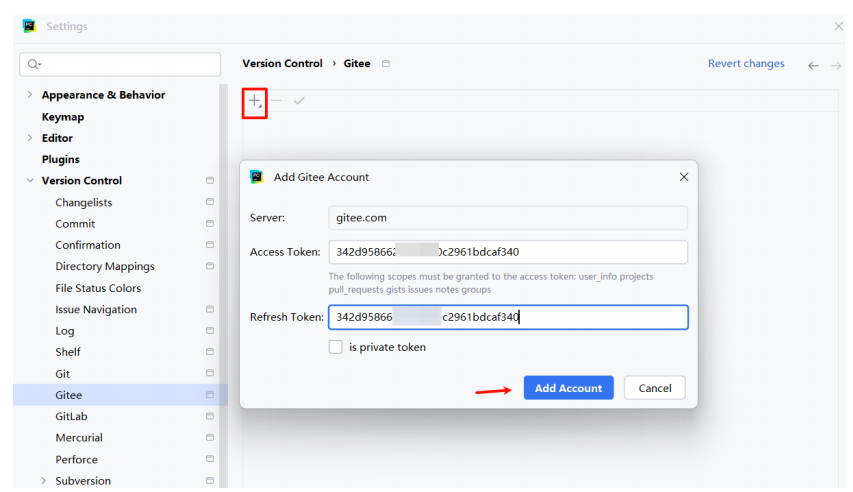Open the Git settings page
This screenshot has height=492, width=853.
pyautogui.click(x=63, y=374)
